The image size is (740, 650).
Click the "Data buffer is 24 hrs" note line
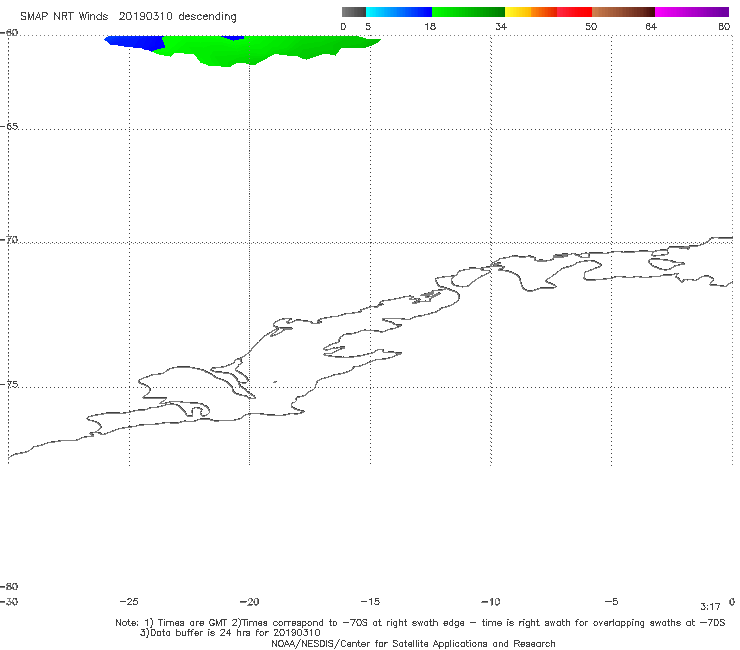[x=230, y=633]
